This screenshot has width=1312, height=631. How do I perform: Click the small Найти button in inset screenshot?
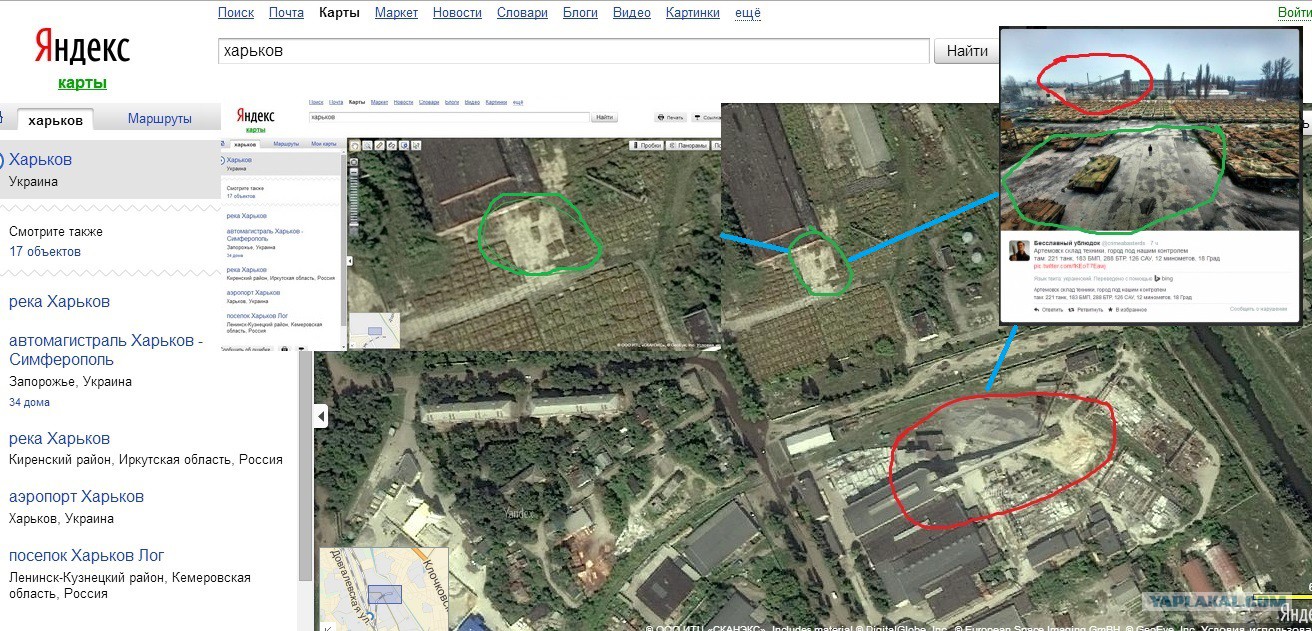pyautogui.click(x=604, y=117)
